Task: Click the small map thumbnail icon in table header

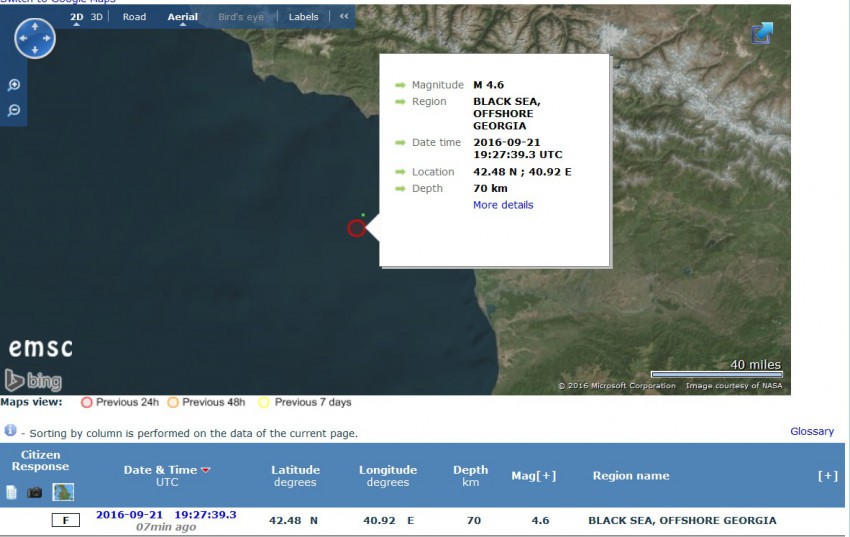Action: [x=63, y=492]
